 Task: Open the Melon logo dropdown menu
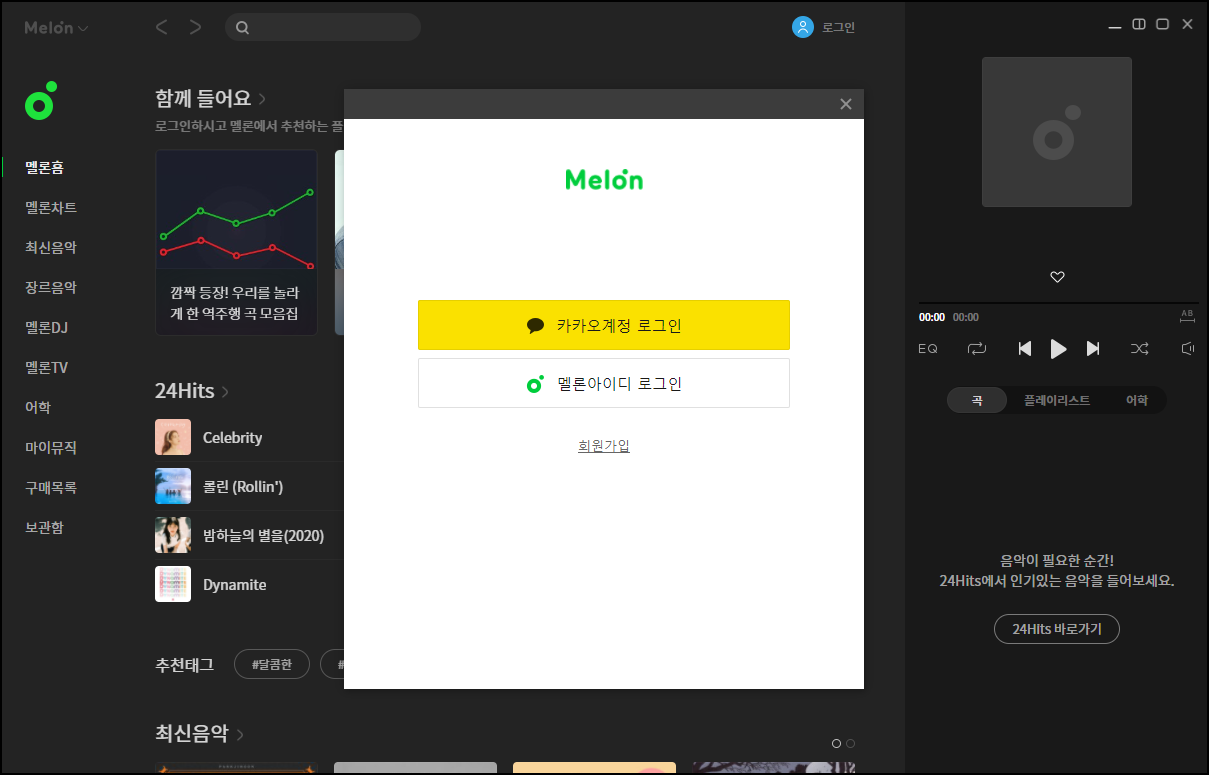pyautogui.click(x=56, y=28)
